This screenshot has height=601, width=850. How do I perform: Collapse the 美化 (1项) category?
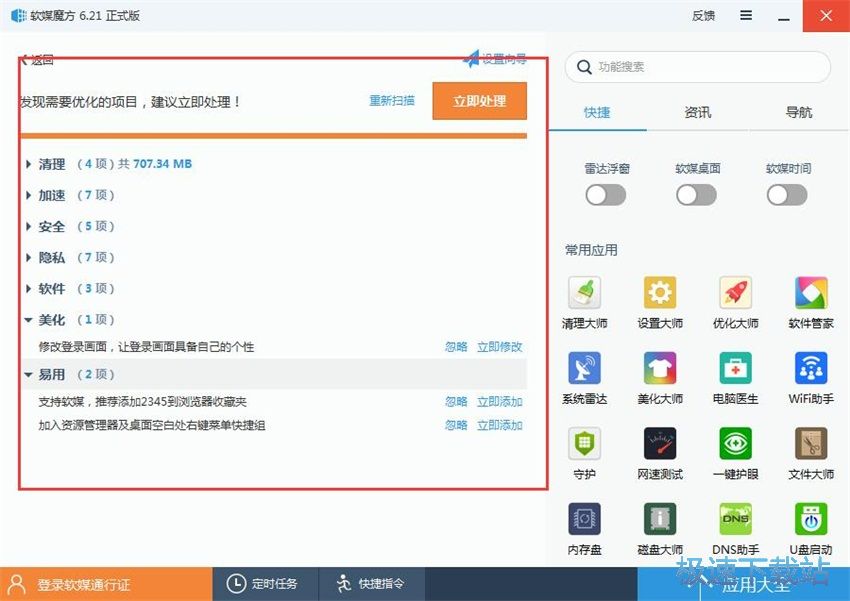tap(29, 320)
